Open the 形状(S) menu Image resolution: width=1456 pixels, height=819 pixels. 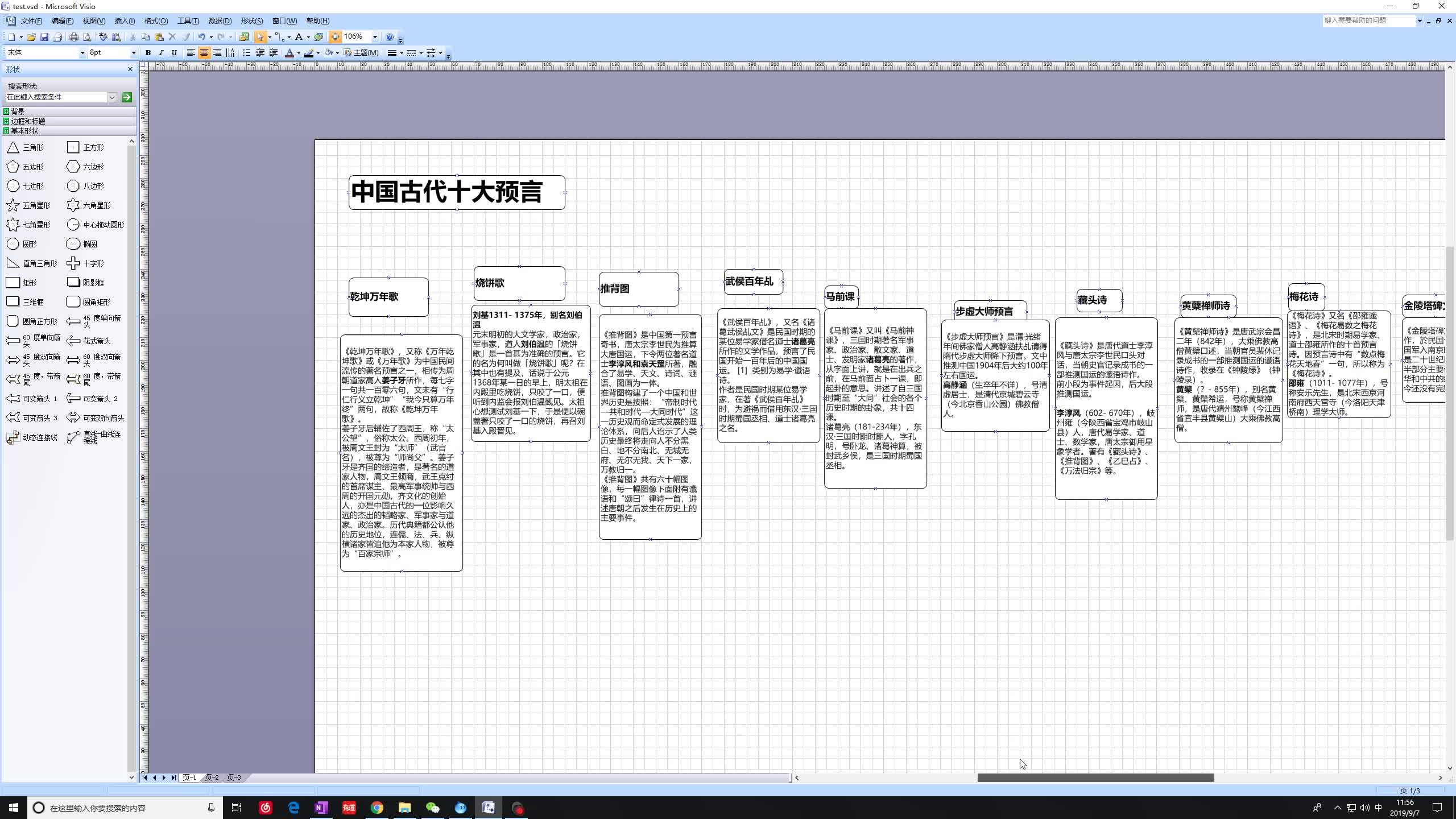[251, 21]
